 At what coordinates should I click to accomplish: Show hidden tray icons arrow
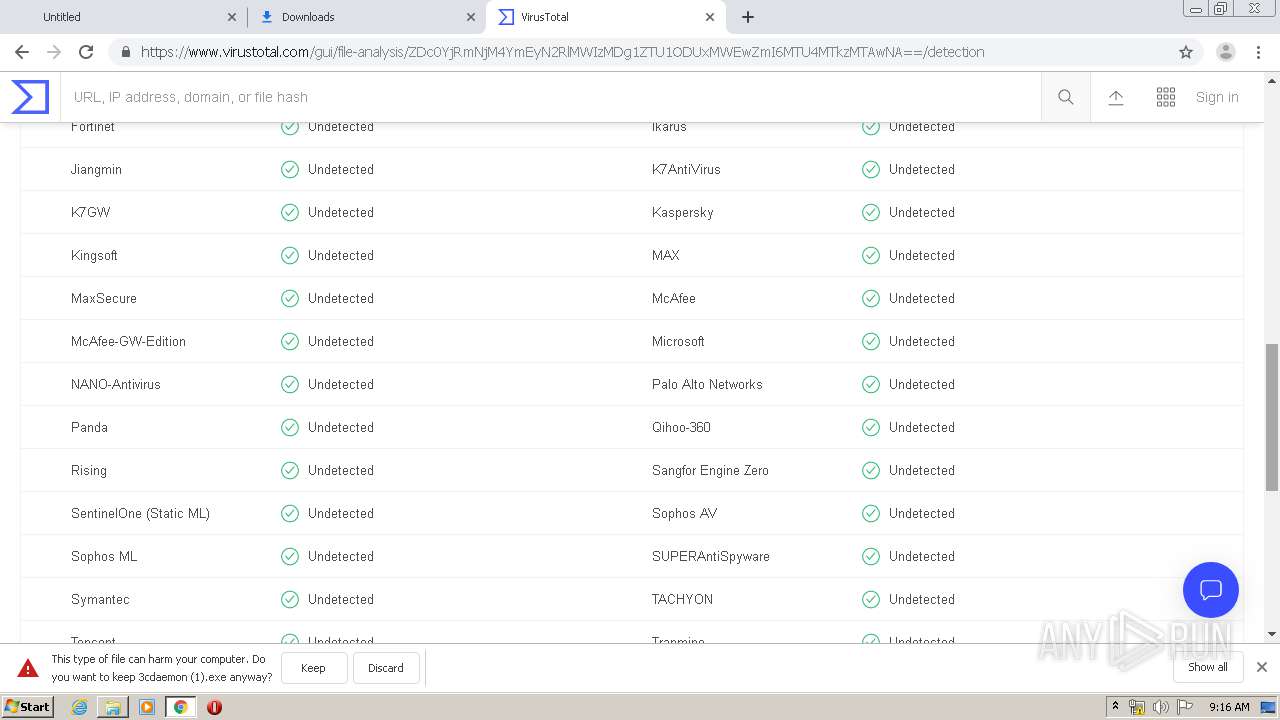(x=1116, y=707)
